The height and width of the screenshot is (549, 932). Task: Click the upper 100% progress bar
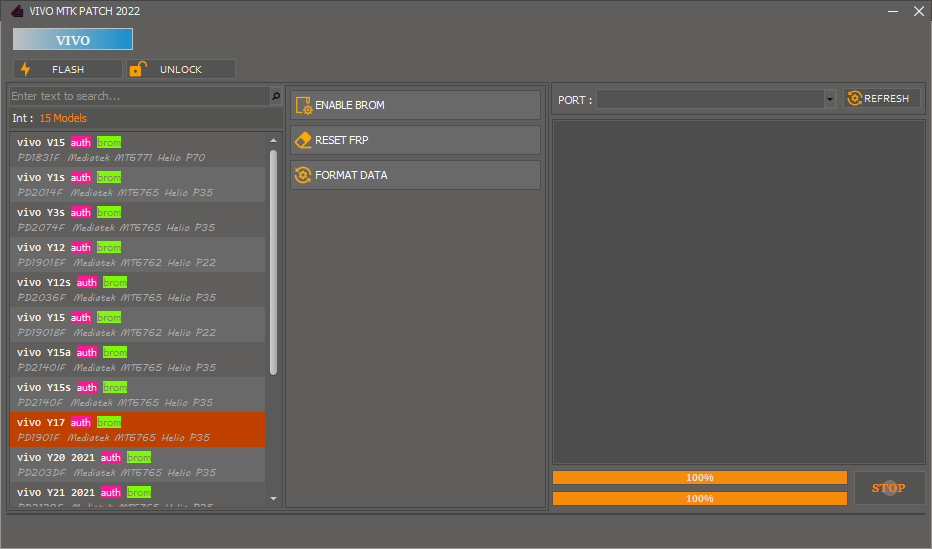coord(699,478)
